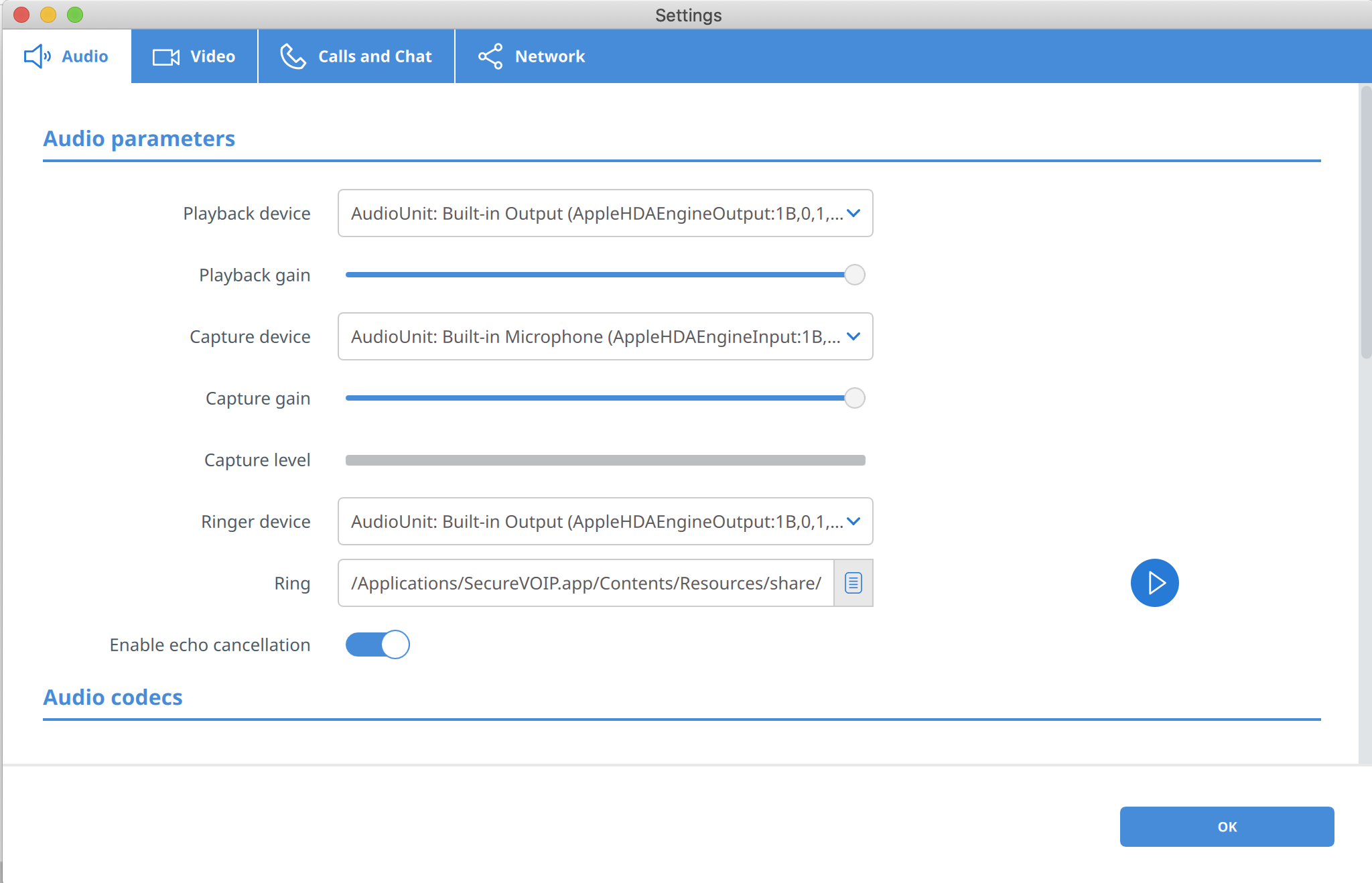
Task: Go to the Network tab
Action: coord(532,56)
